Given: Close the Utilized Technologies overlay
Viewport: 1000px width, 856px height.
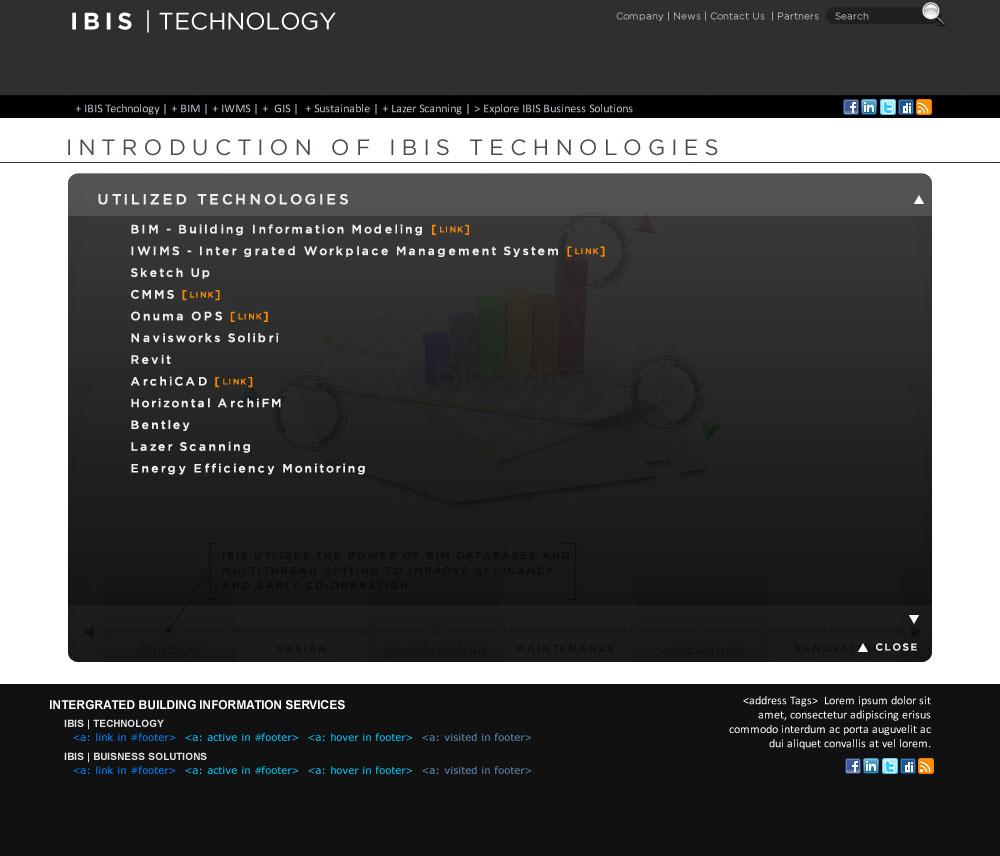Looking at the screenshot, I should (x=888, y=647).
